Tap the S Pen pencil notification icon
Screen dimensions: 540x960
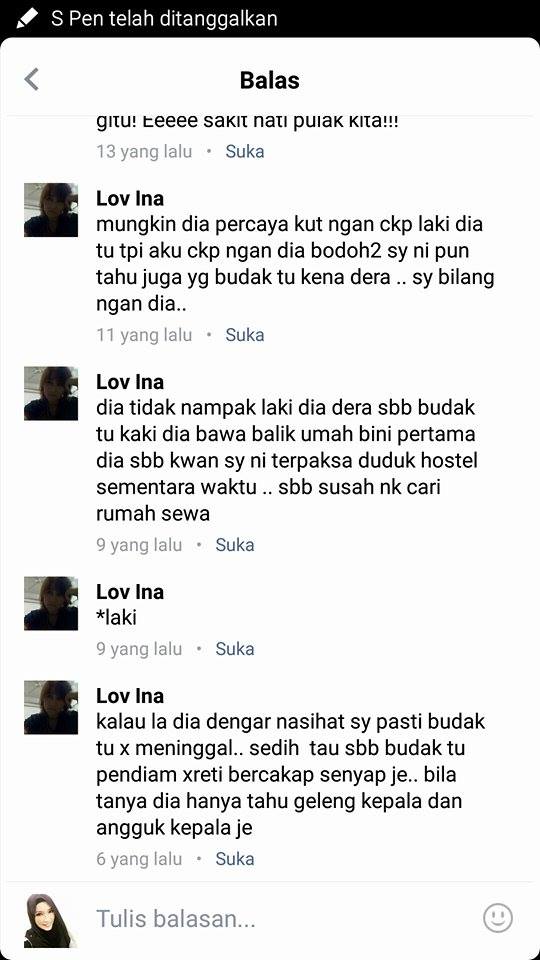[26, 18]
